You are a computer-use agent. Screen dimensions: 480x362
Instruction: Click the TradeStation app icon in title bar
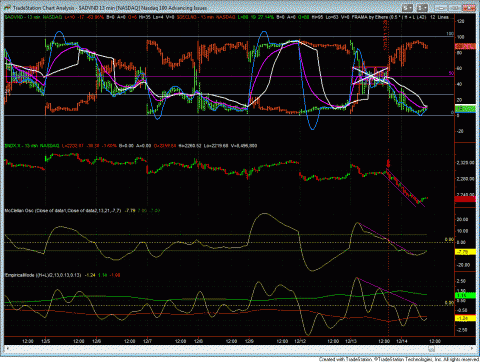point(7,7)
